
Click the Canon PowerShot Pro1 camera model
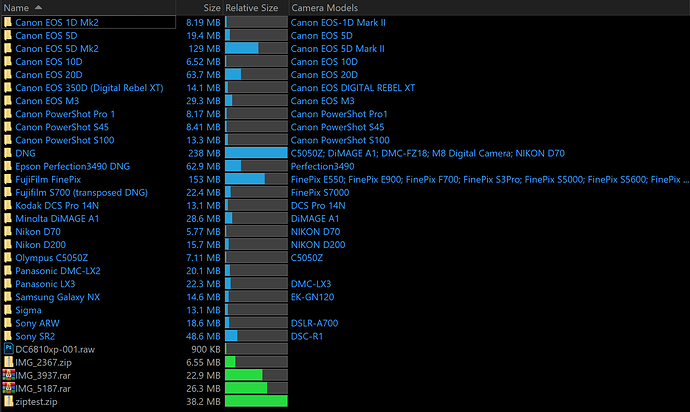[x=339, y=114]
